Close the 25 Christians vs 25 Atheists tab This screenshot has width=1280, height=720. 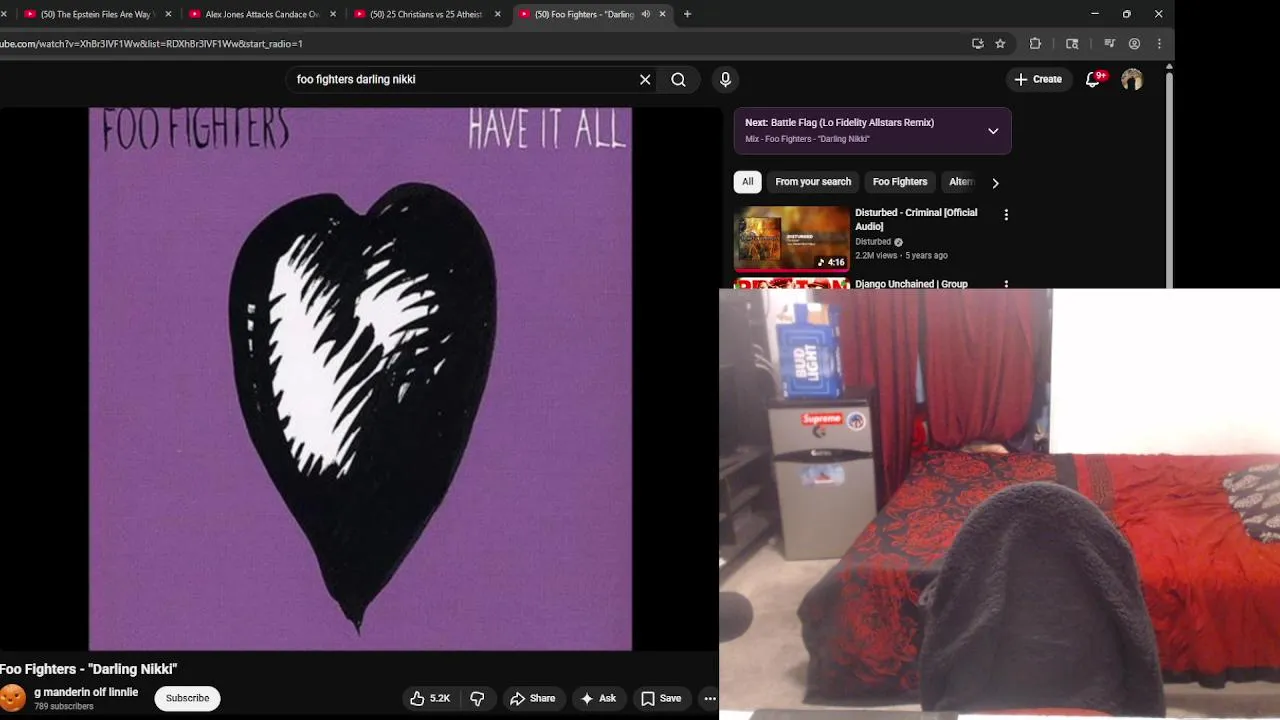[x=498, y=14]
